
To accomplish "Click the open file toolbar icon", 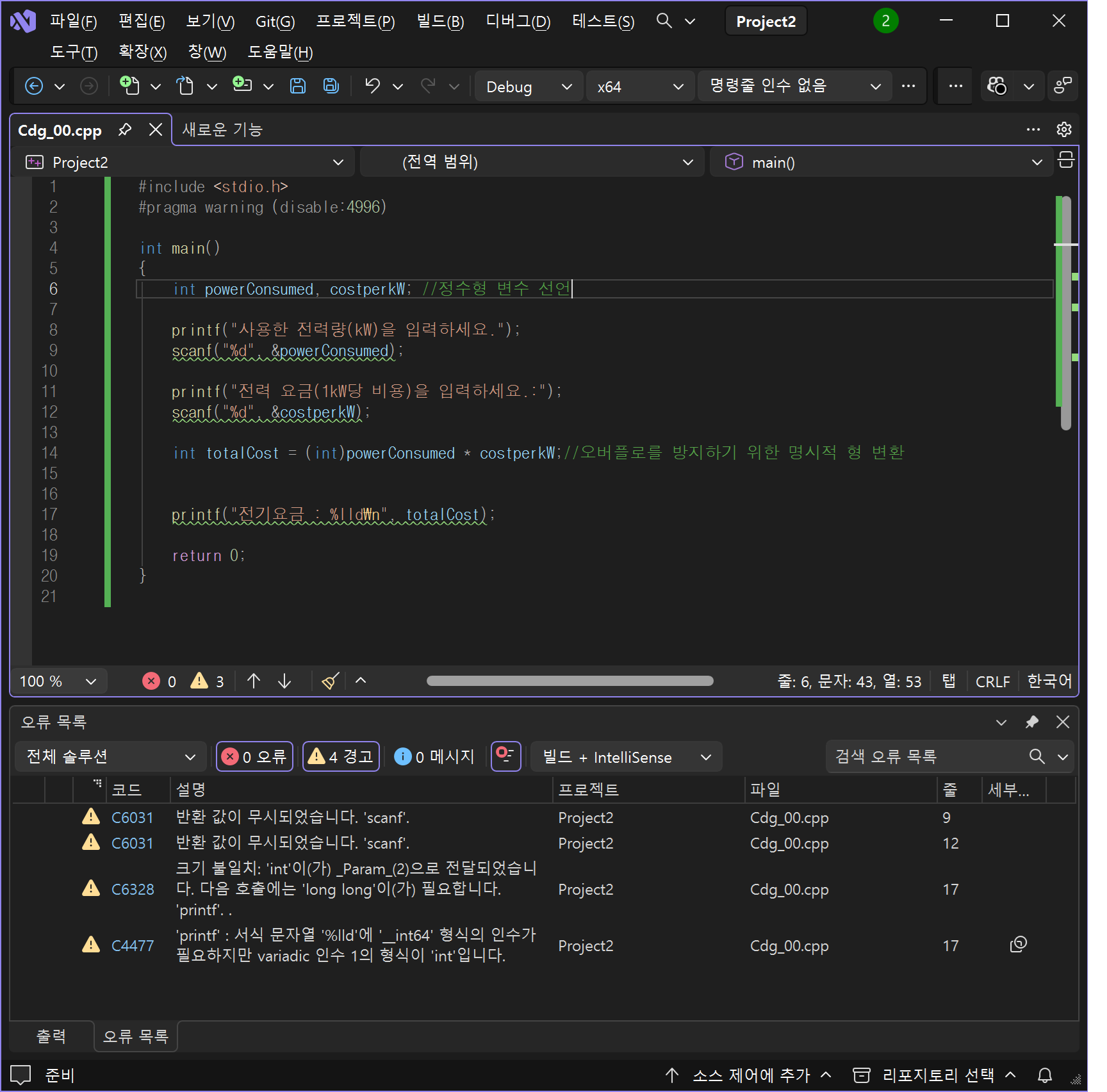I will click(185, 85).
